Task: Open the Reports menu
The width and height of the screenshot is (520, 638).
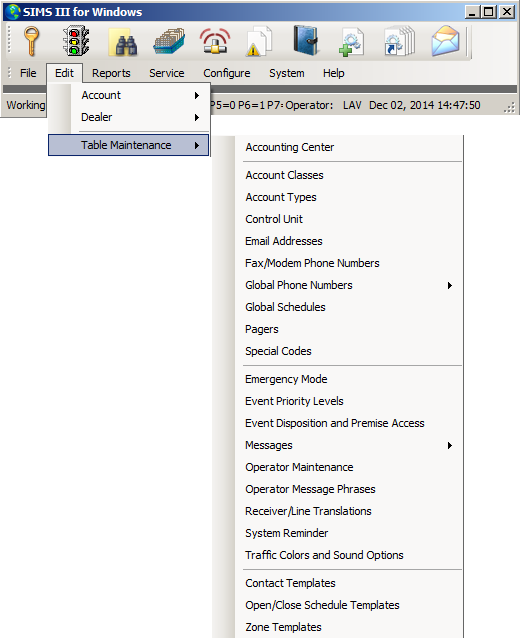Action: (x=111, y=73)
